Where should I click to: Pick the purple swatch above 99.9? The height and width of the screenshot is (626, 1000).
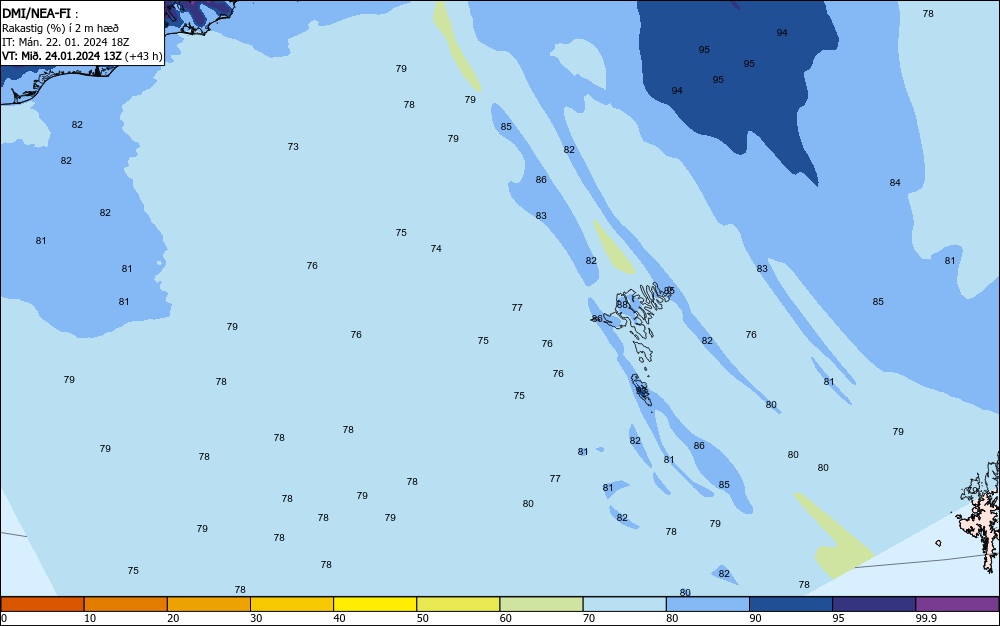pos(957,604)
